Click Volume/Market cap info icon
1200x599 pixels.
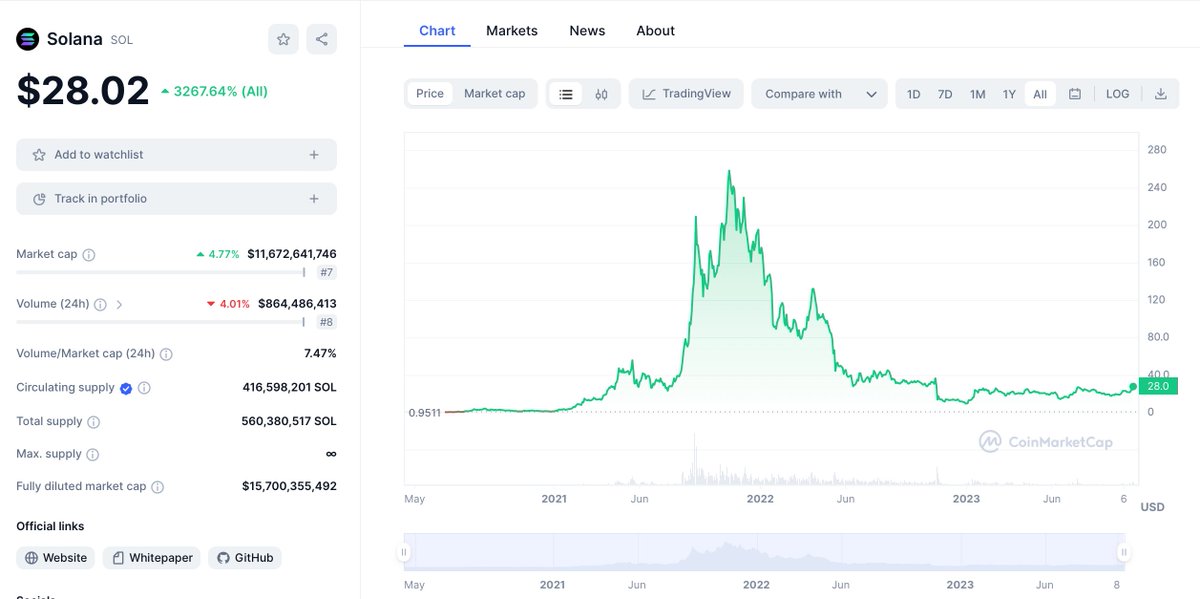[166, 354]
